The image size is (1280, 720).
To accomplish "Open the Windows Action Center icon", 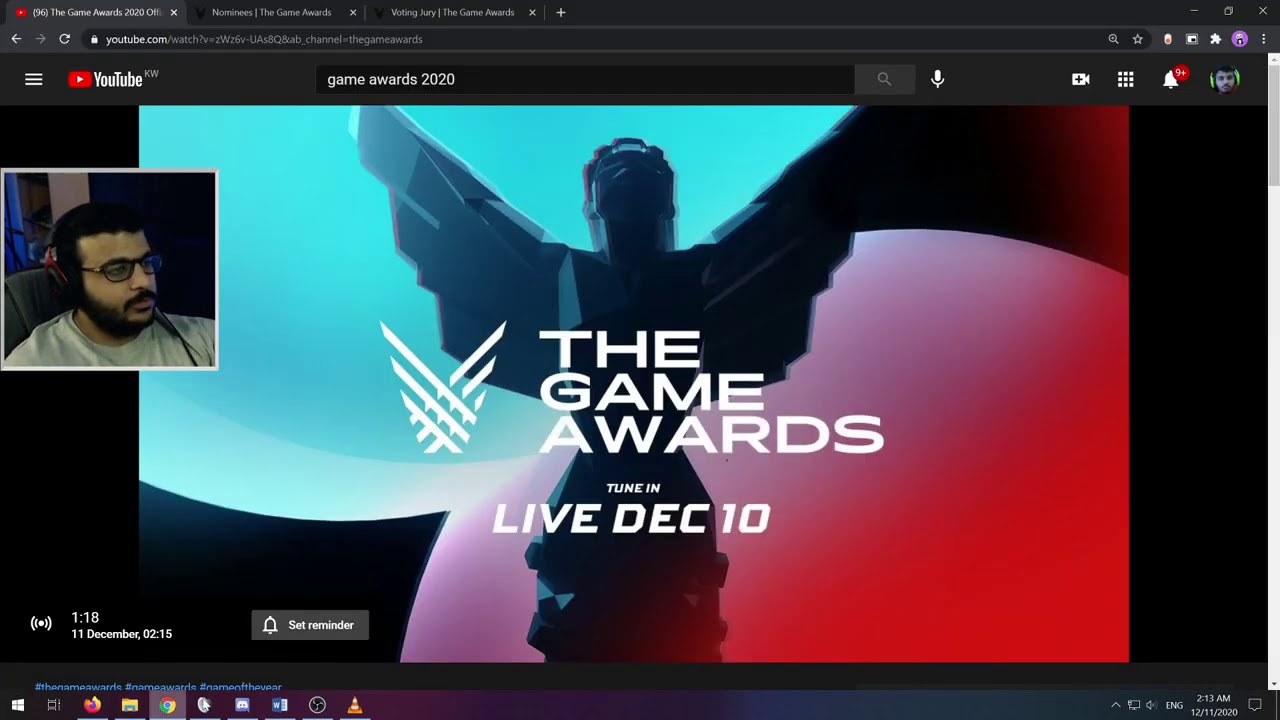I will tap(1255, 705).
